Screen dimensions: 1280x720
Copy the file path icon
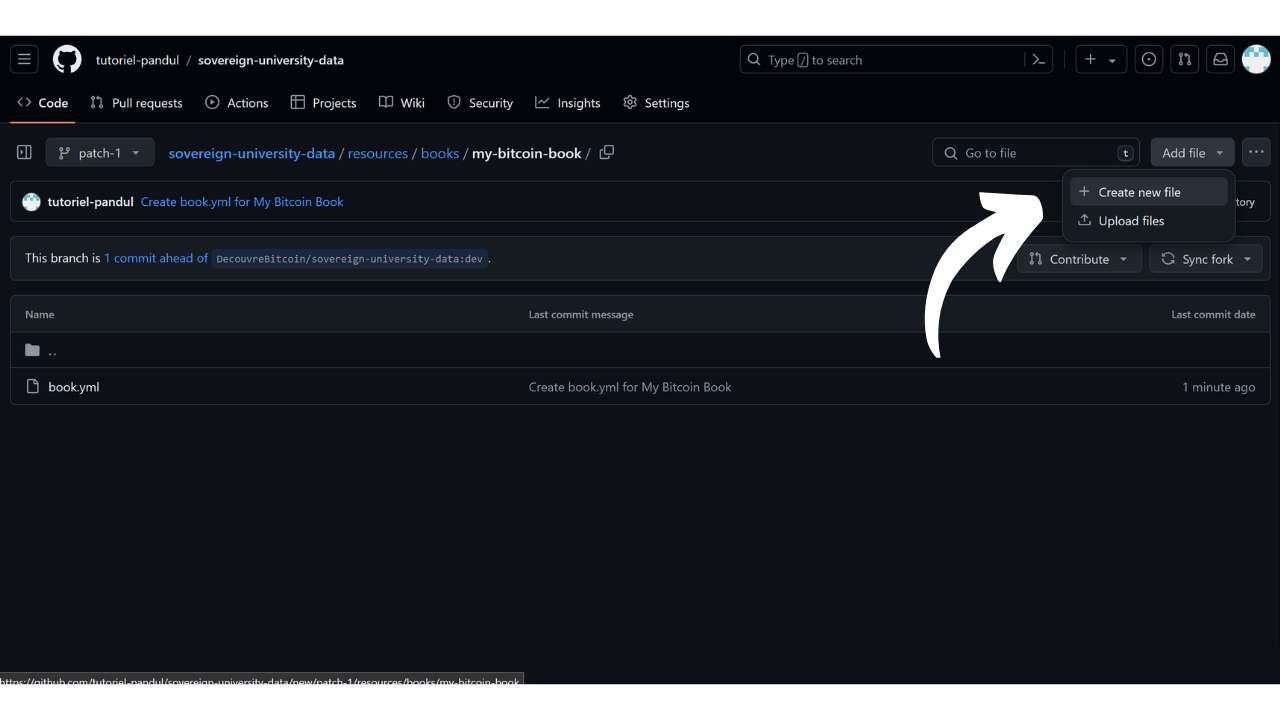(x=606, y=153)
